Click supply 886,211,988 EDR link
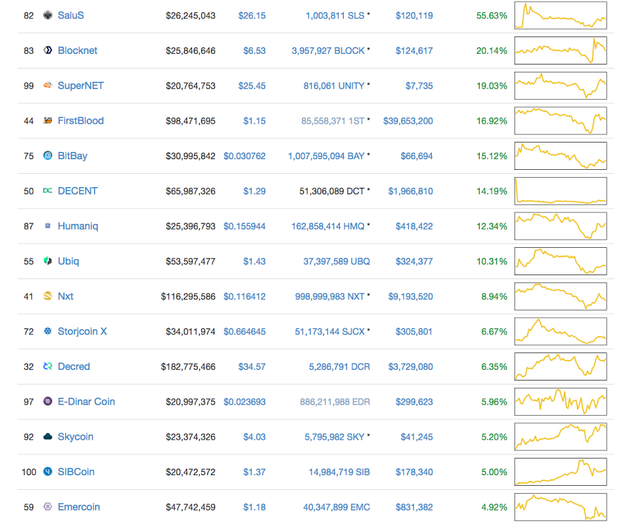This screenshot has height=523, width=640. click(x=335, y=402)
